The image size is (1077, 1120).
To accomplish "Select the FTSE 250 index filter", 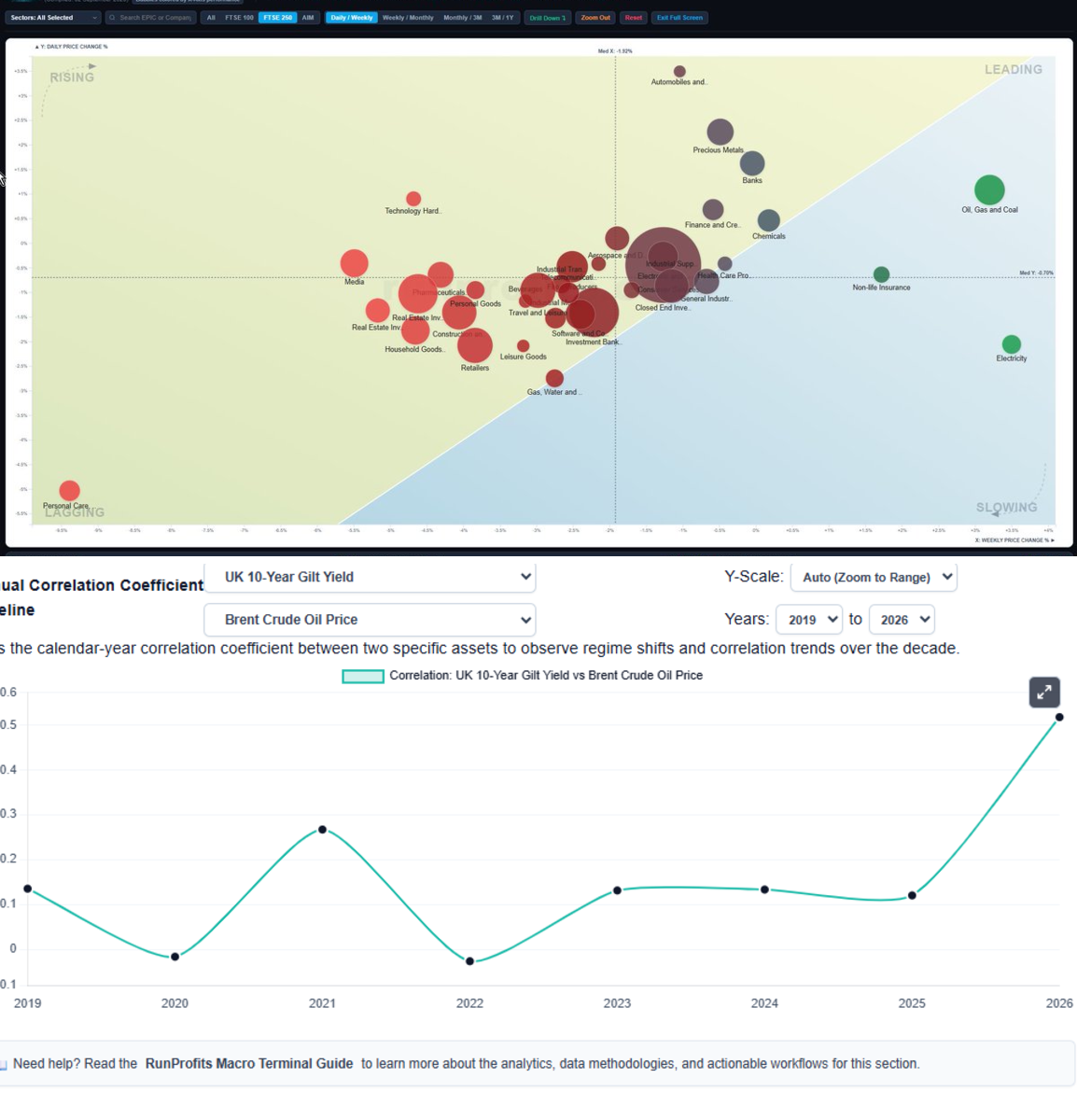I will coord(277,18).
